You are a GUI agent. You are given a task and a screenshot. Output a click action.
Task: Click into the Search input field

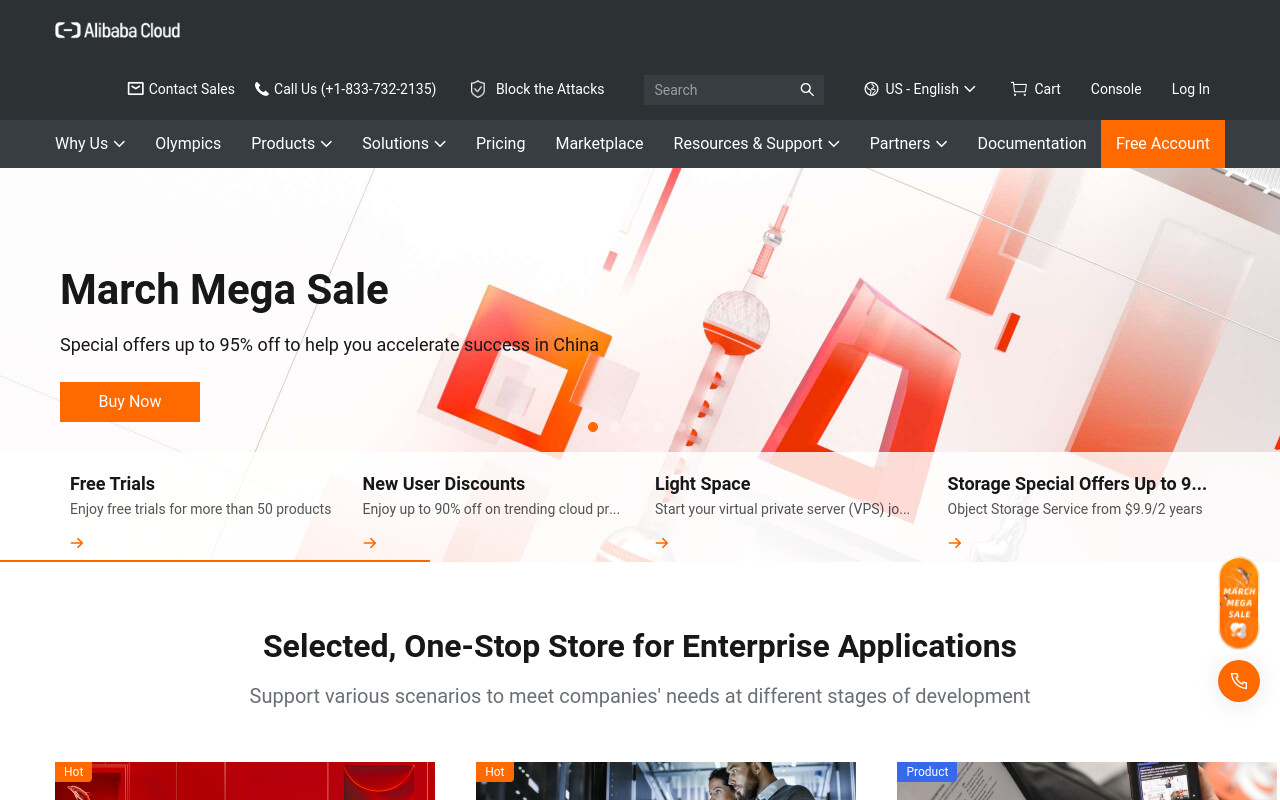pos(722,90)
